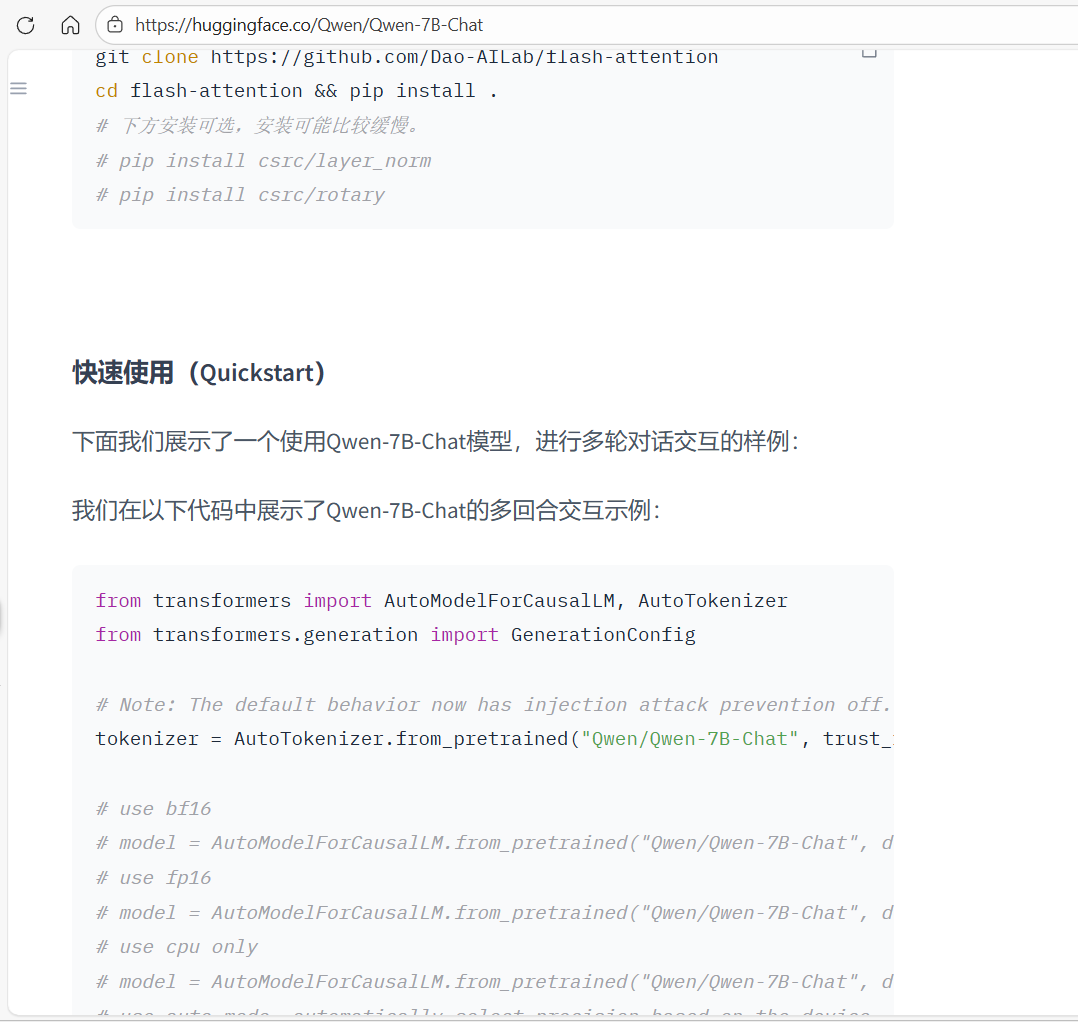Click the home icon in browser toolbar
1078x1022 pixels.
[70, 25]
